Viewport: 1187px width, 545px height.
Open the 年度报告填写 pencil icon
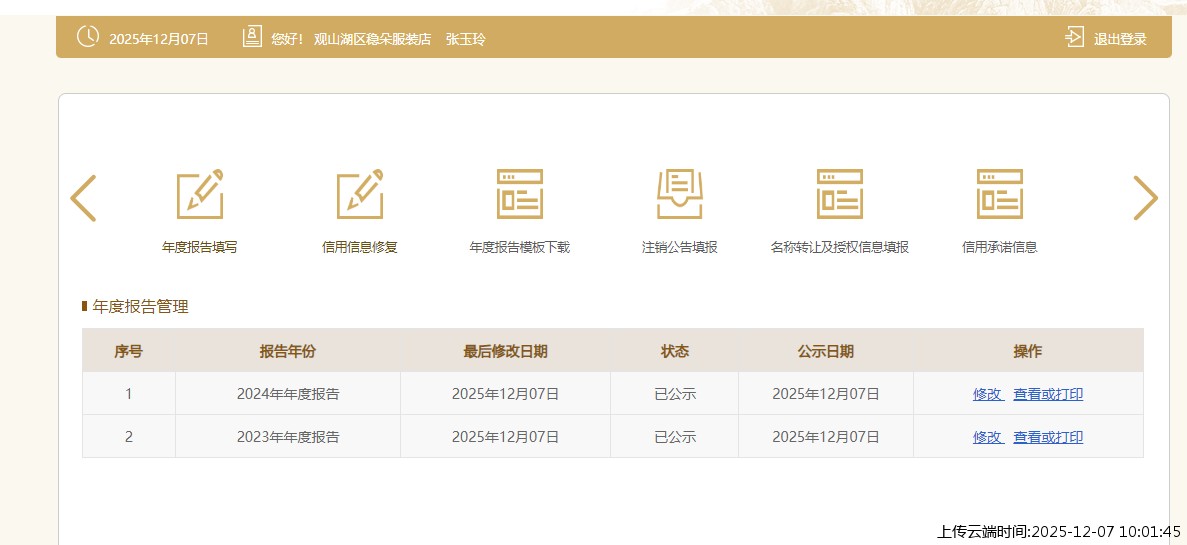(x=200, y=194)
